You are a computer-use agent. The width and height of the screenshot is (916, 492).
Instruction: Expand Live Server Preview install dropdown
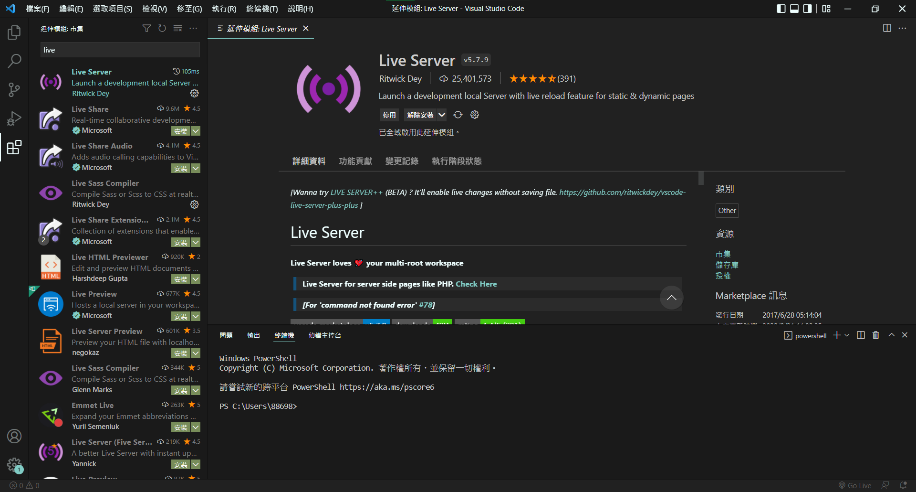click(x=196, y=354)
